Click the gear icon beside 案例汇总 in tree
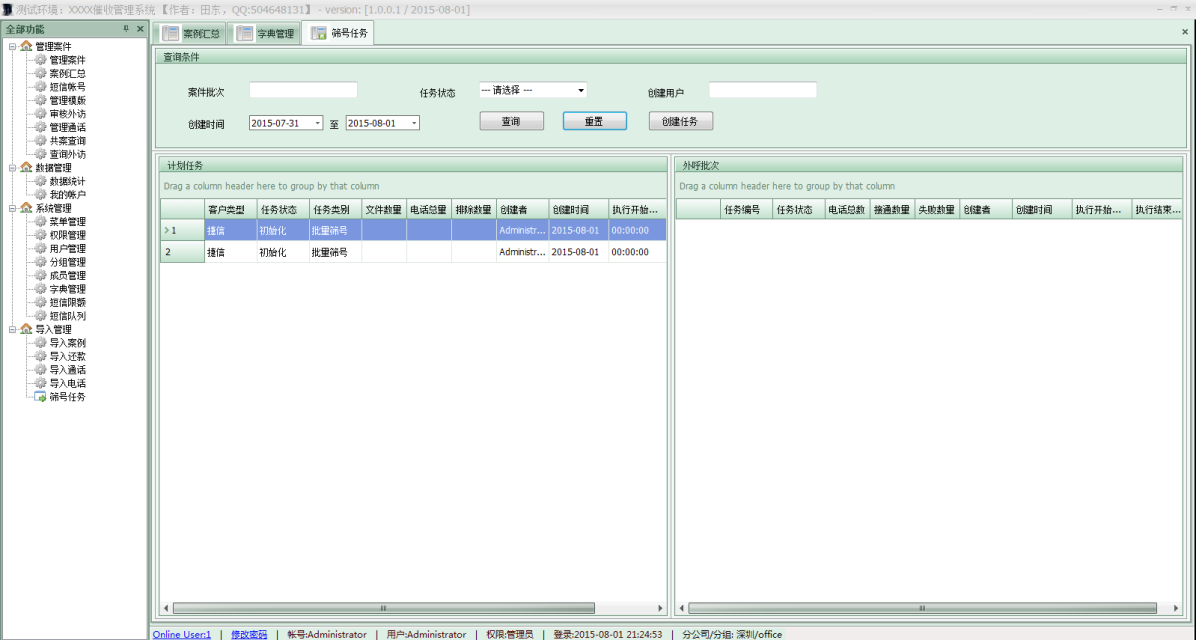 click(41, 73)
